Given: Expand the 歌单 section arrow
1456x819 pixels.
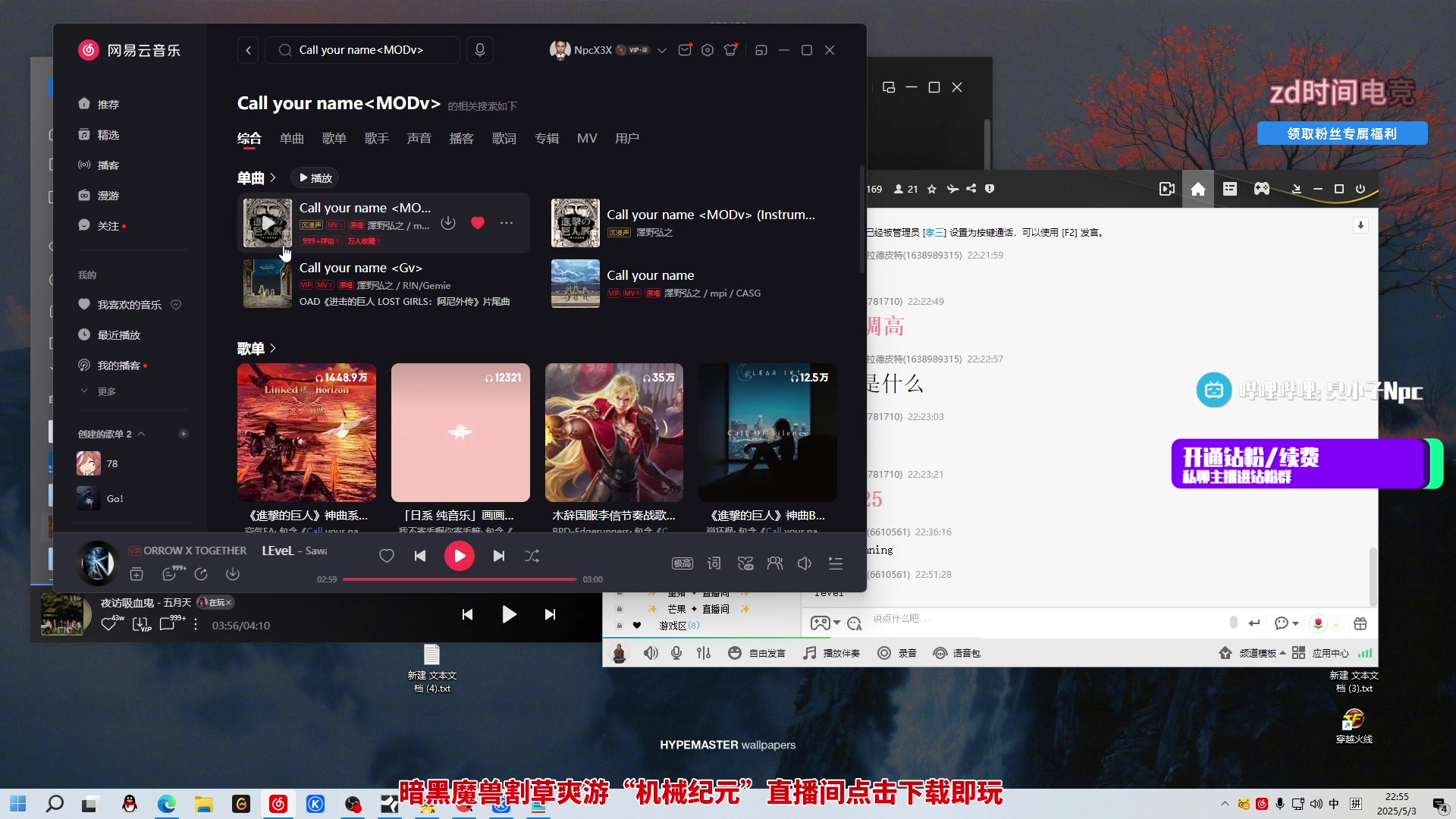Looking at the screenshot, I should (x=273, y=348).
